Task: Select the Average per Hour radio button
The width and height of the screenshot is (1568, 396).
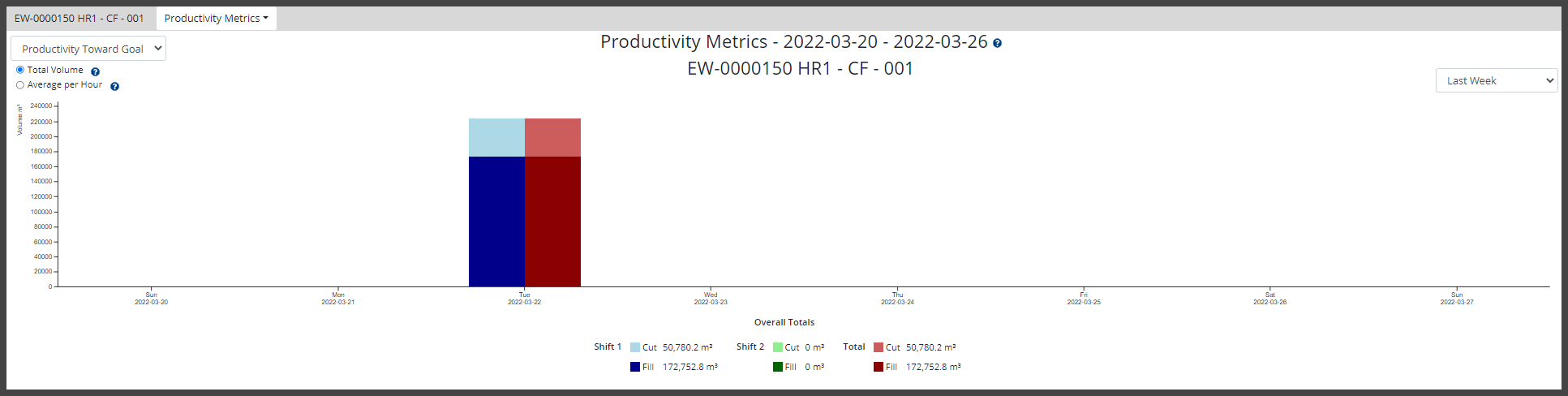Action: [x=20, y=85]
